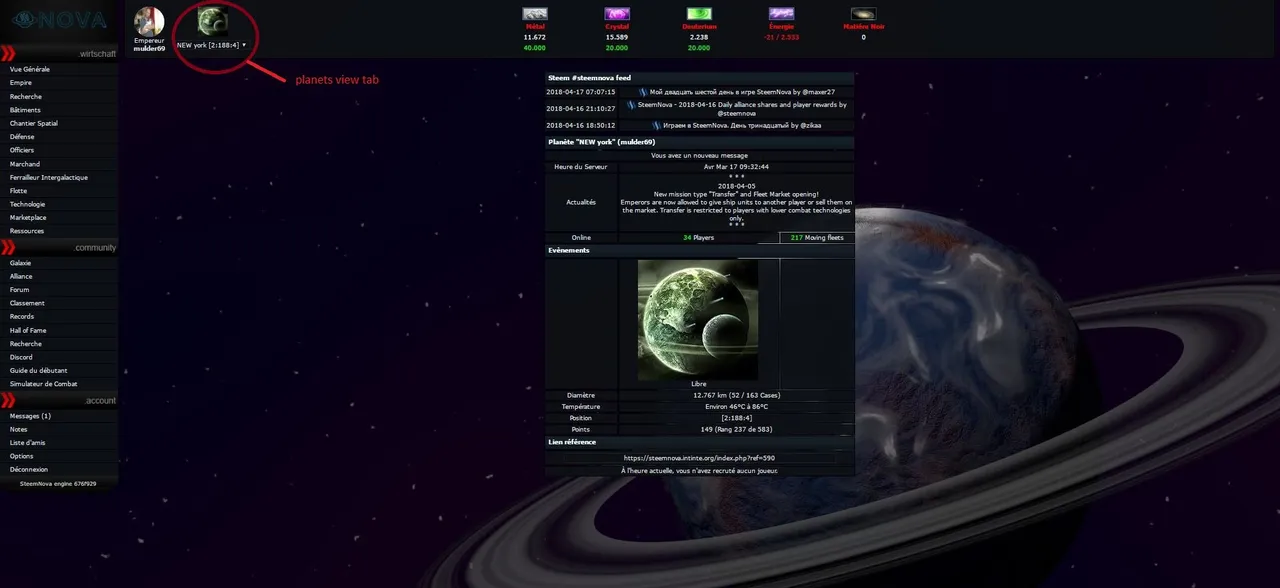Click the 217 Moving fleets button
This screenshot has height=588, width=1280.
click(816, 238)
